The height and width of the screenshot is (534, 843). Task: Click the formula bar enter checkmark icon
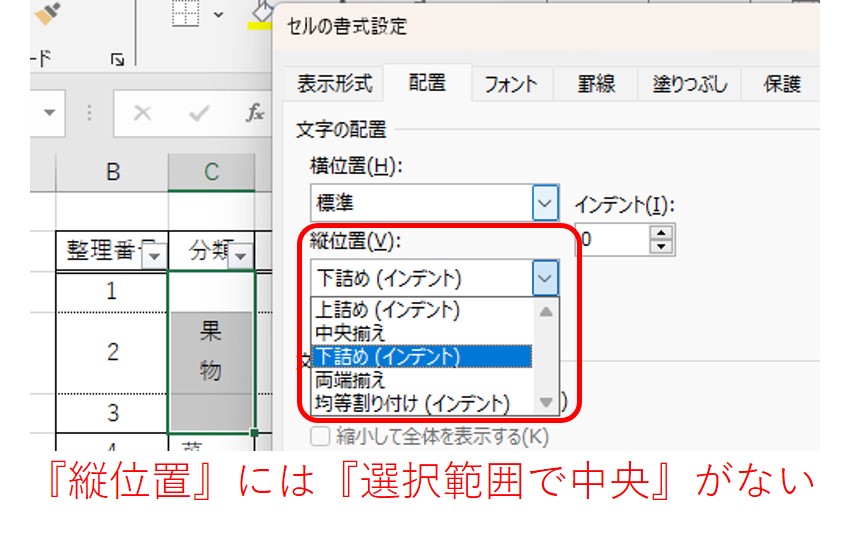[199, 113]
